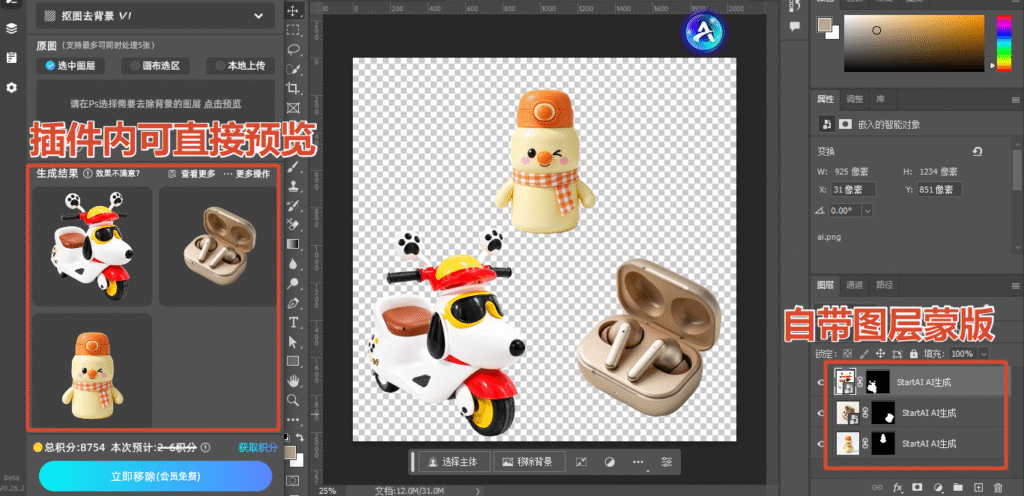The width and height of the screenshot is (1024, 496).
Task: Click the add layer mask icon
Action: pos(918,487)
